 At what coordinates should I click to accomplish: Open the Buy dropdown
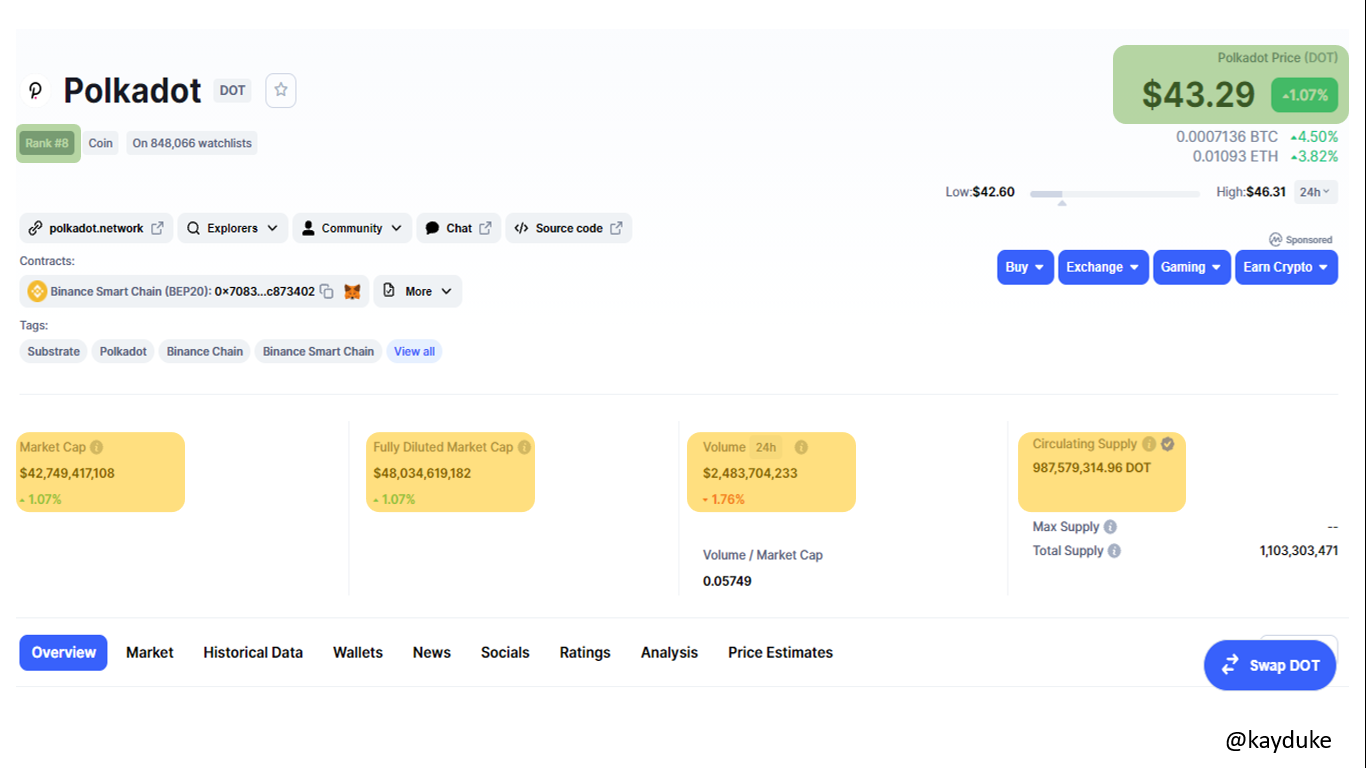click(x=1025, y=267)
